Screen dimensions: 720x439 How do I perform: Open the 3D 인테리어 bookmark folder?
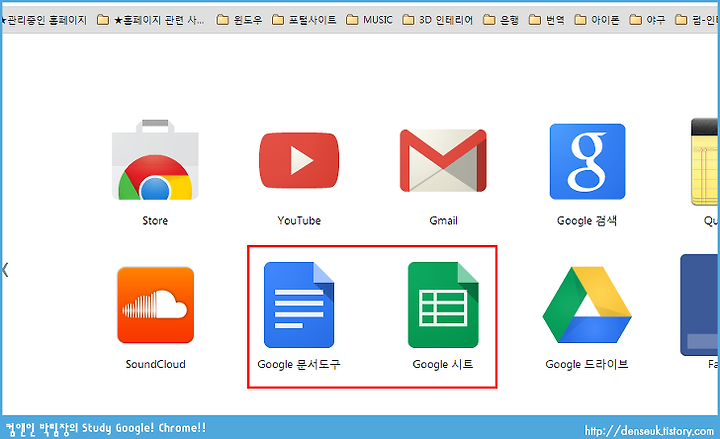[x=438, y=20]
